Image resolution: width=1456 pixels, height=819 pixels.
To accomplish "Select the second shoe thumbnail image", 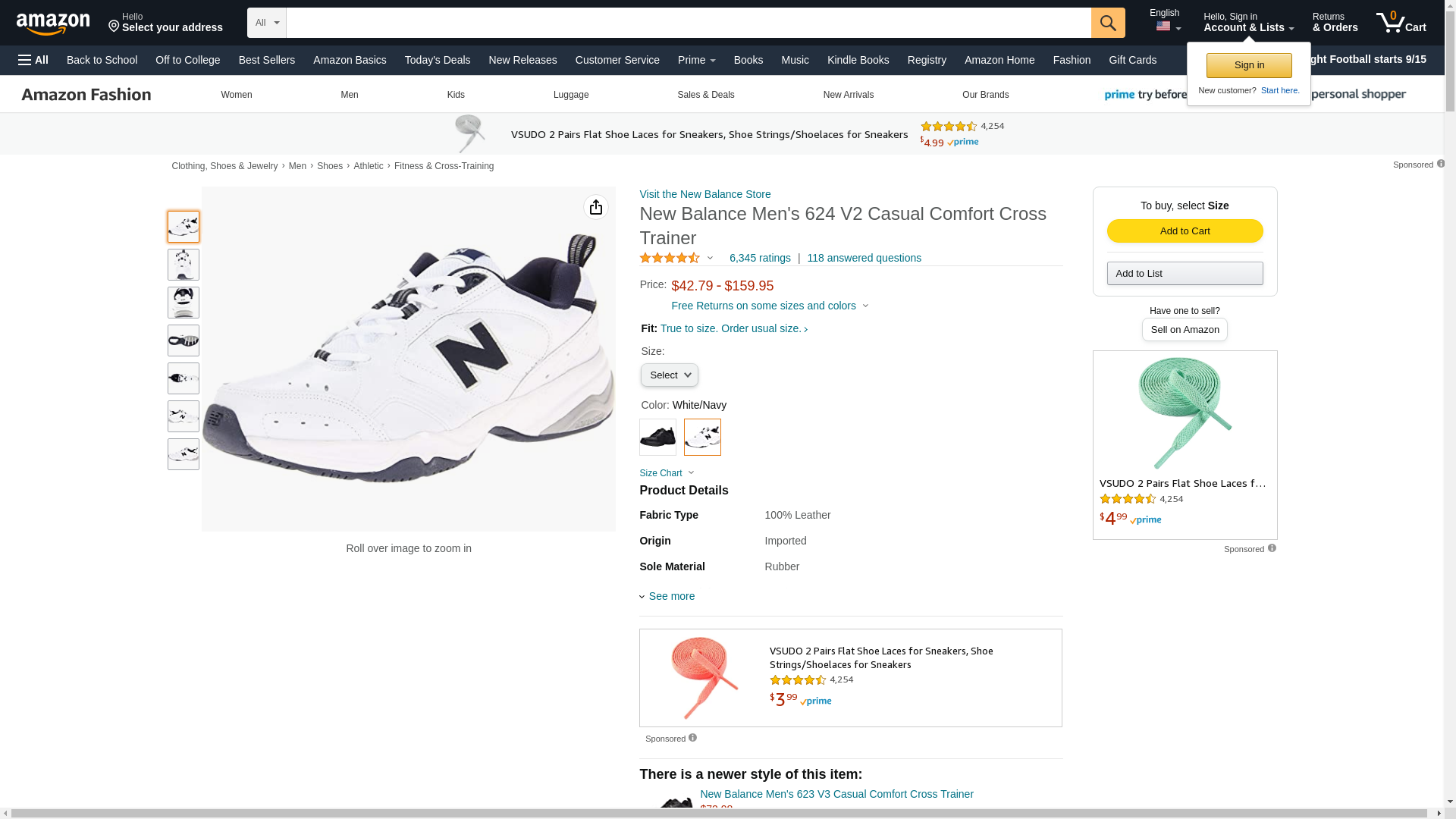I will click(184, 265).
